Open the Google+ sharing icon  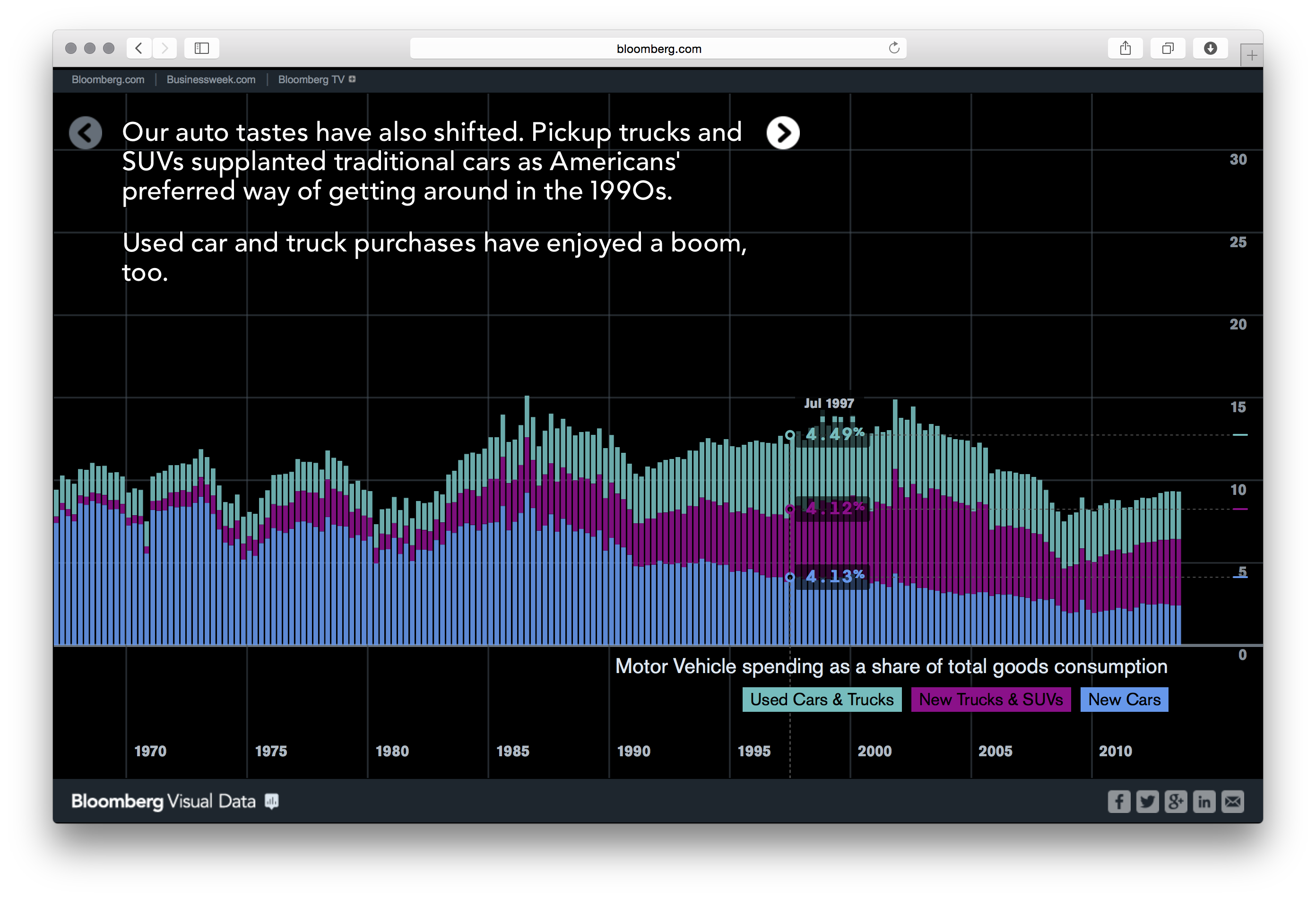[1176, 801]
